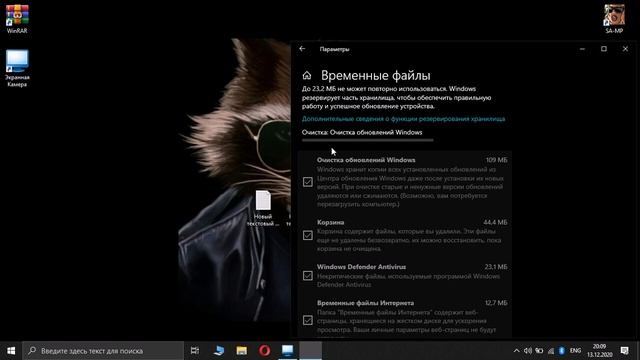The image size is (640, 360).
Task: Open File Explorer from the taskbar
Action: (242, 351)
